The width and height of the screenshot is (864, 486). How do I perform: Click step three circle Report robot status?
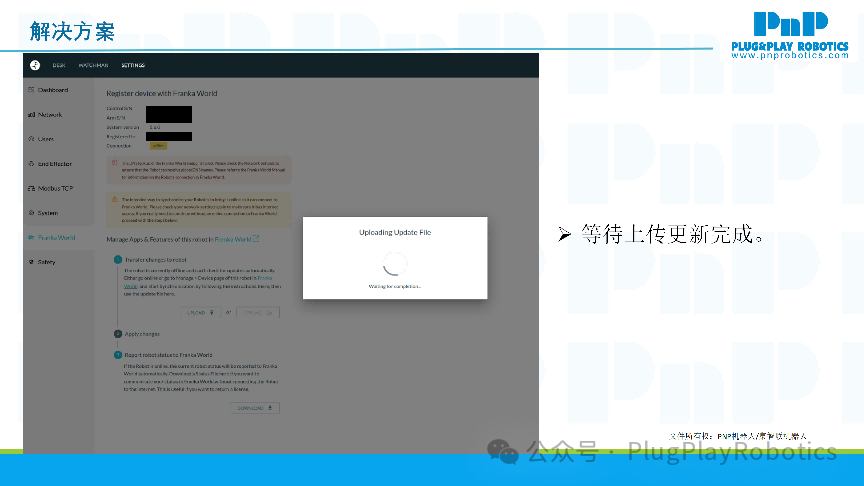click(117, 355)
